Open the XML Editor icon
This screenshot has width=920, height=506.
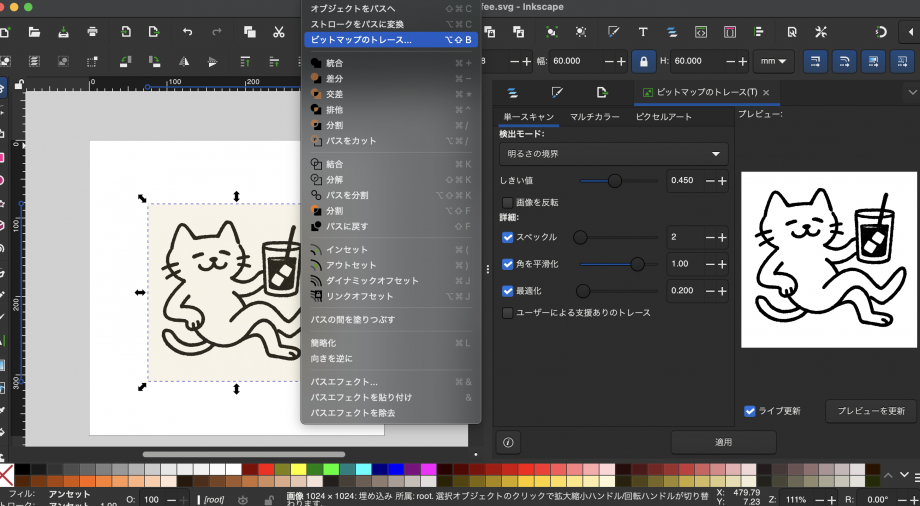coord(702,32)
